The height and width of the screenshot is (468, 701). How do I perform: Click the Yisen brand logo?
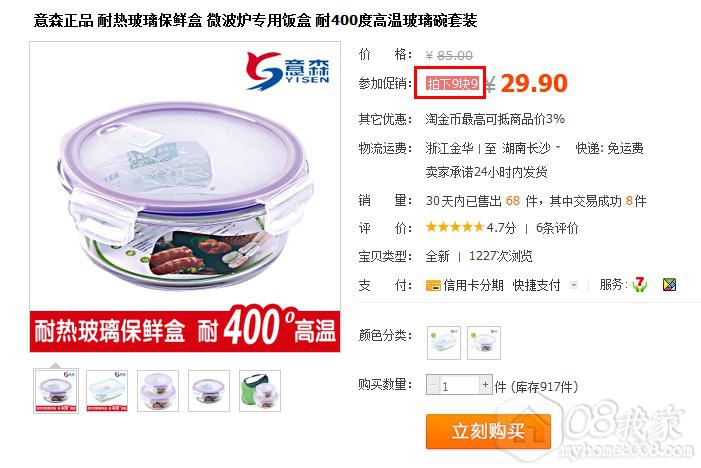(288, 71)
